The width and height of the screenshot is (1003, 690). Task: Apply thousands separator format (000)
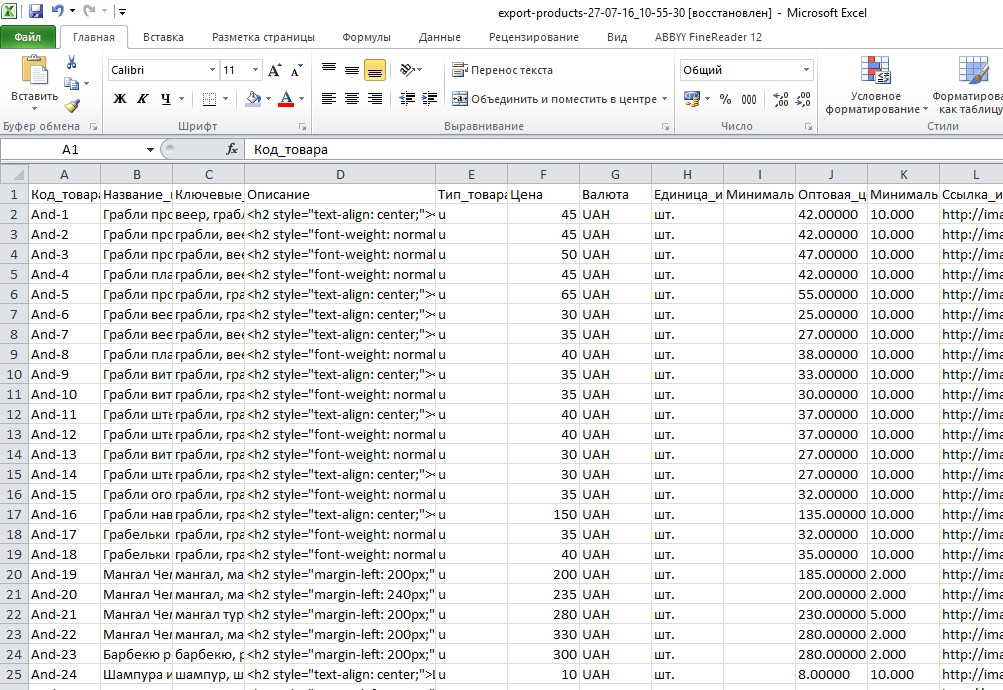tap(748, 99)
